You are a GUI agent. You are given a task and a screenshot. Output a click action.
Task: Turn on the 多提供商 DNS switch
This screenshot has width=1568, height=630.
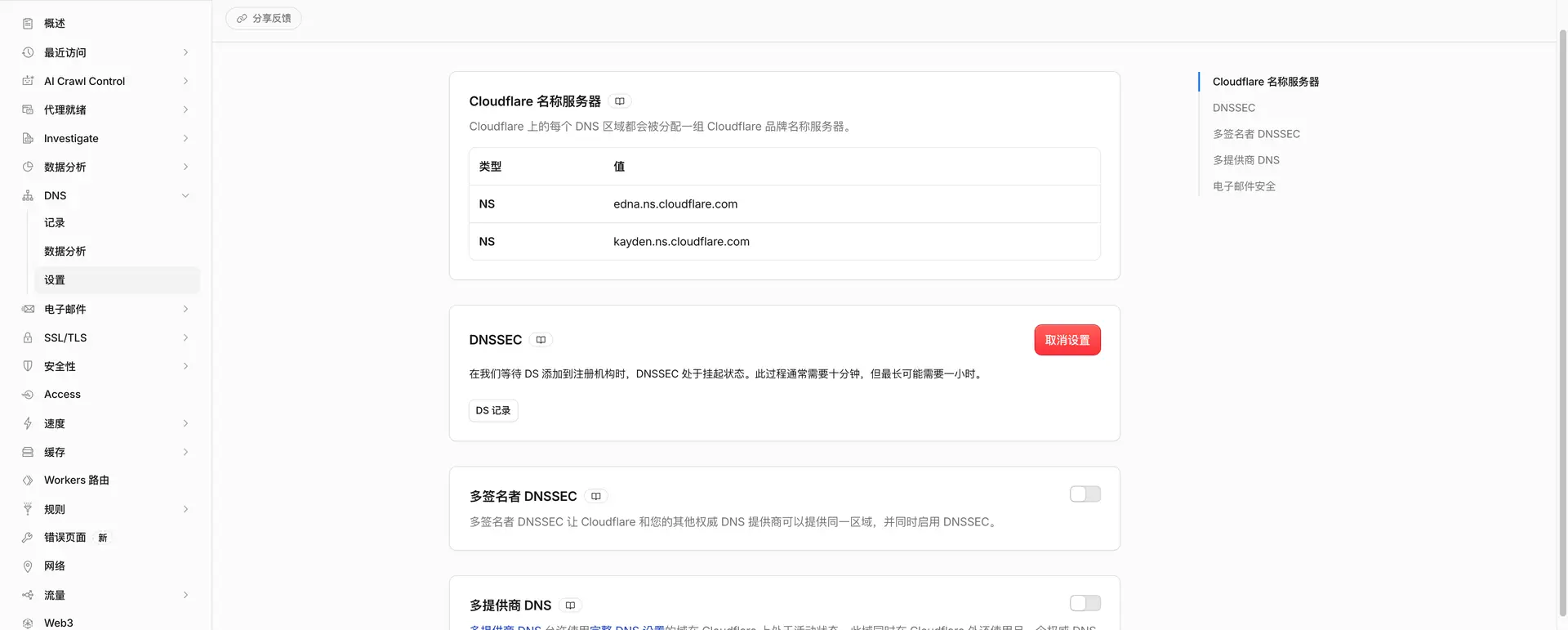coord(1085,603)
